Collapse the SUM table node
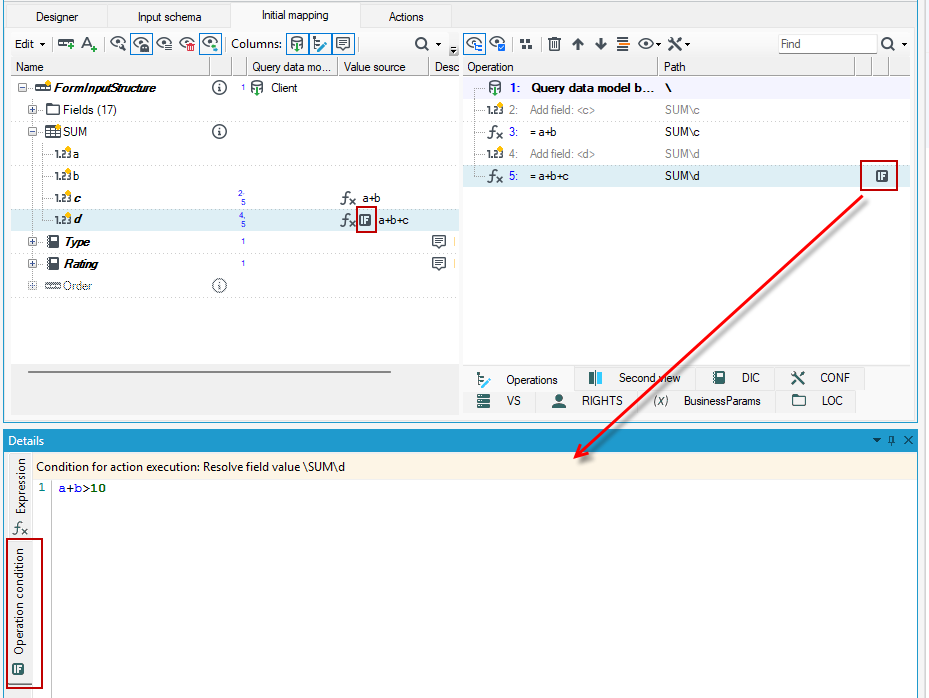Screen dimensions: 929x698 point(33,132)
